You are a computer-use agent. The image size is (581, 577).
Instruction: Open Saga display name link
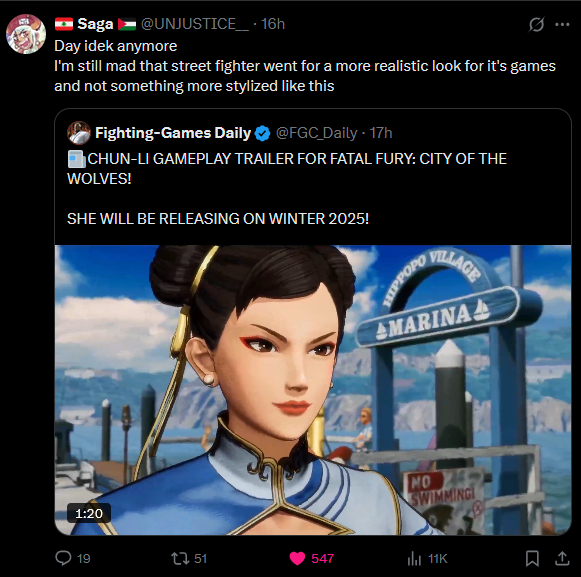click(x=95, y=24)
